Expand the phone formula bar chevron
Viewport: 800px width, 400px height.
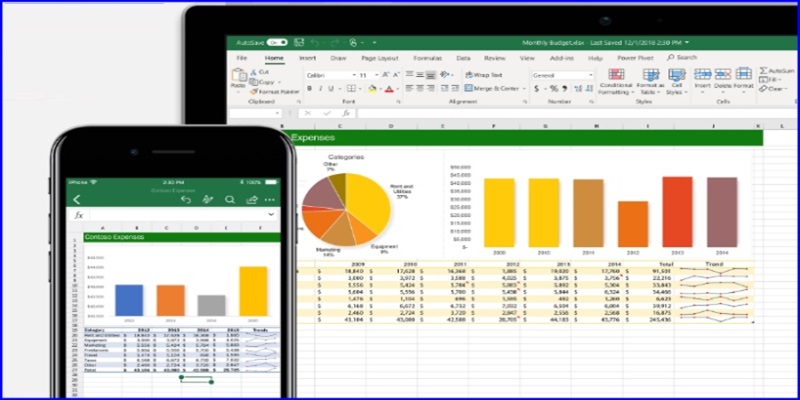pyautogui.click(x=270, y=215)
